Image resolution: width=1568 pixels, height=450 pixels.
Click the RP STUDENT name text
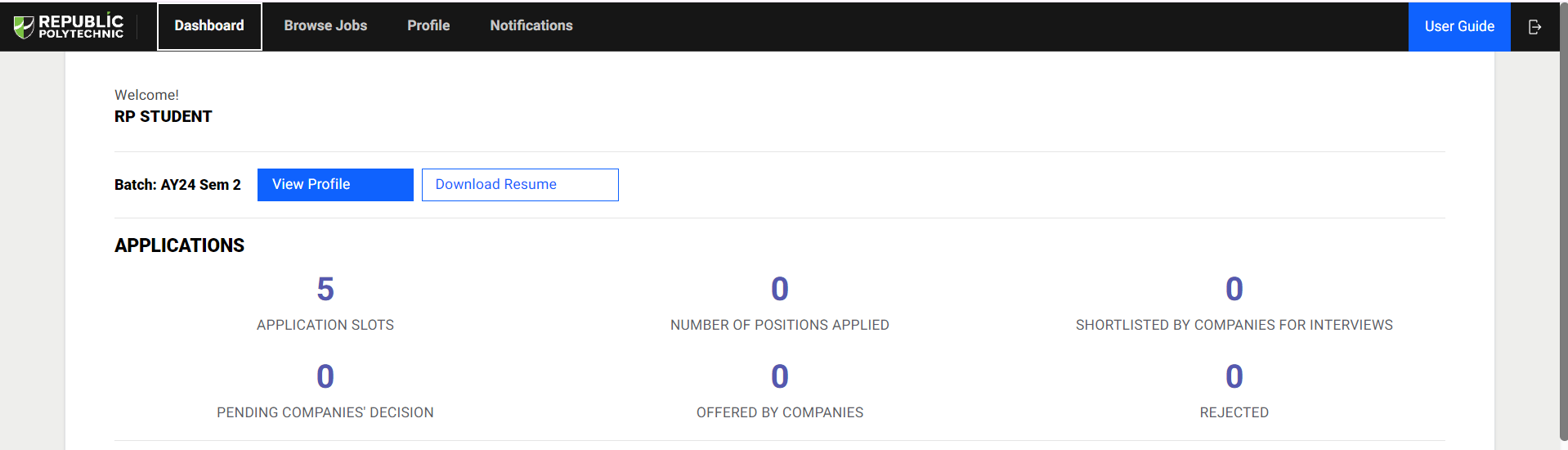(164, 117)
